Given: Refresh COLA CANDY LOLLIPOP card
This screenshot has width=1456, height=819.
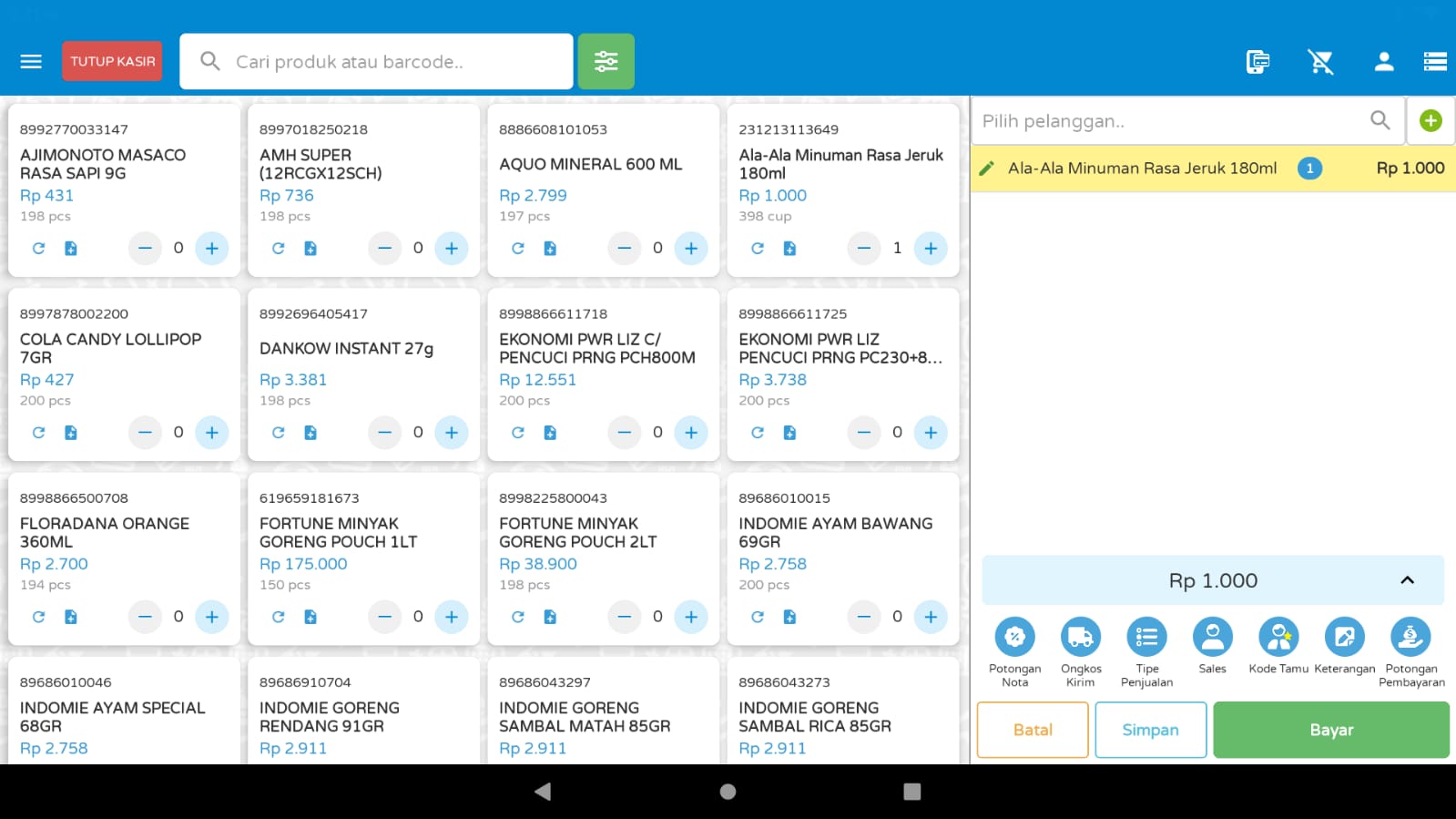Looking at the screenshot, I should (x=38, y=433).
